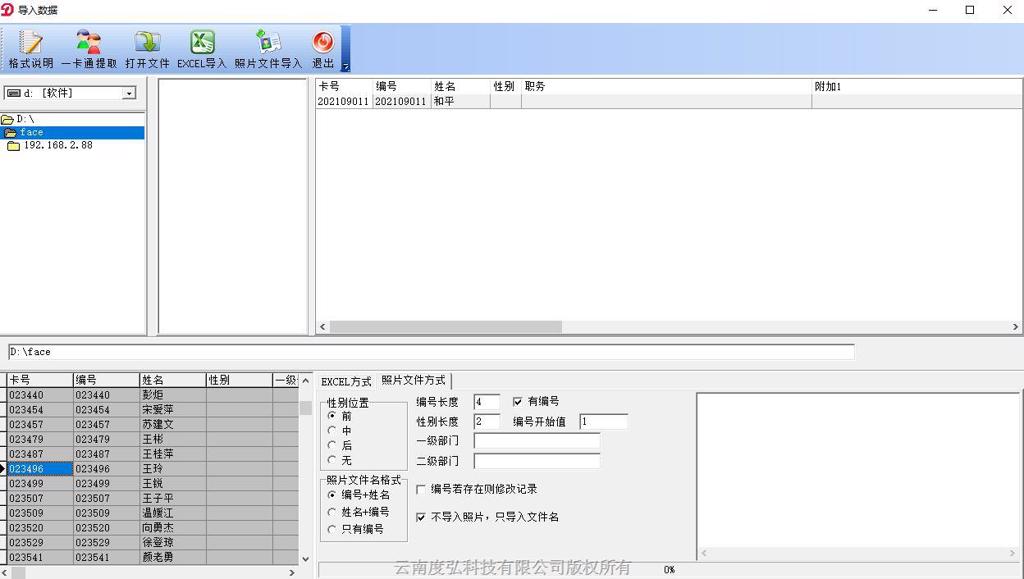Select the face folder in tree
The image size is (1024, 579).
coord(31,132)
